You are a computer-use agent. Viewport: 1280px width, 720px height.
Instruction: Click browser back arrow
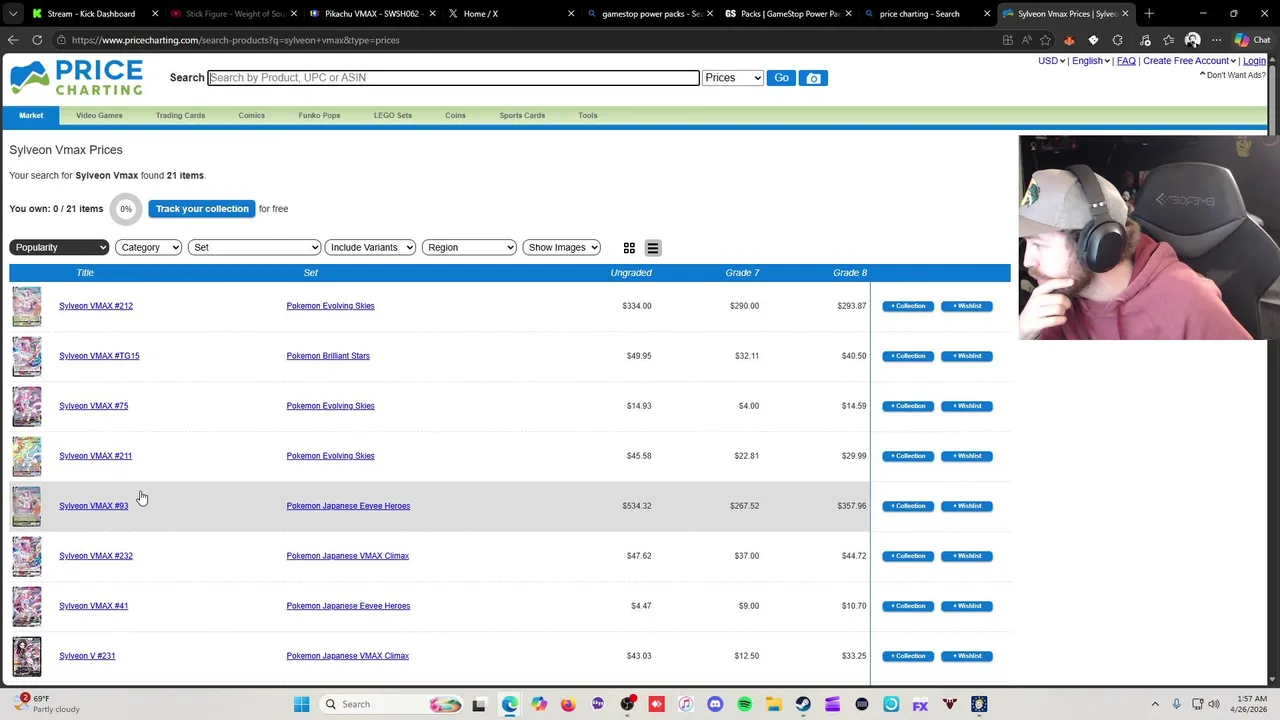(x=13, y=40)
